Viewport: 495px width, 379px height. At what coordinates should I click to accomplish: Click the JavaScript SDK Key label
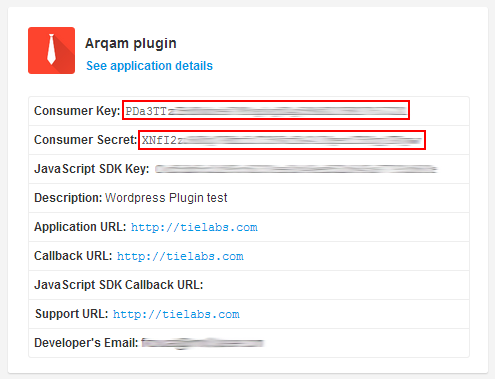[92, 169]
